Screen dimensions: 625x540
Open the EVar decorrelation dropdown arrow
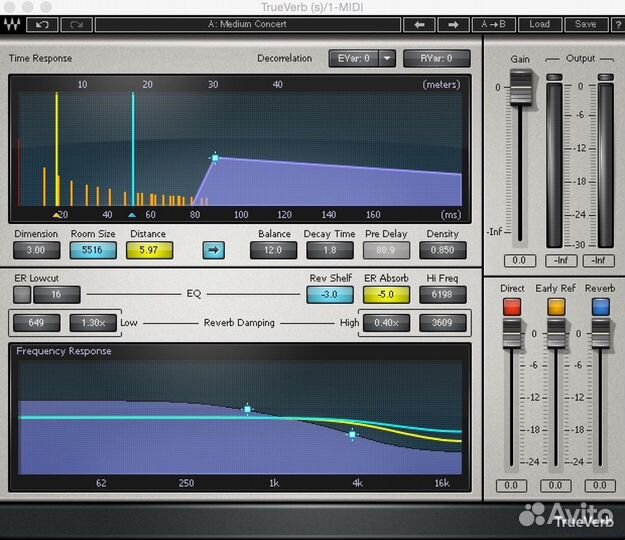click(x=387, y=59)
